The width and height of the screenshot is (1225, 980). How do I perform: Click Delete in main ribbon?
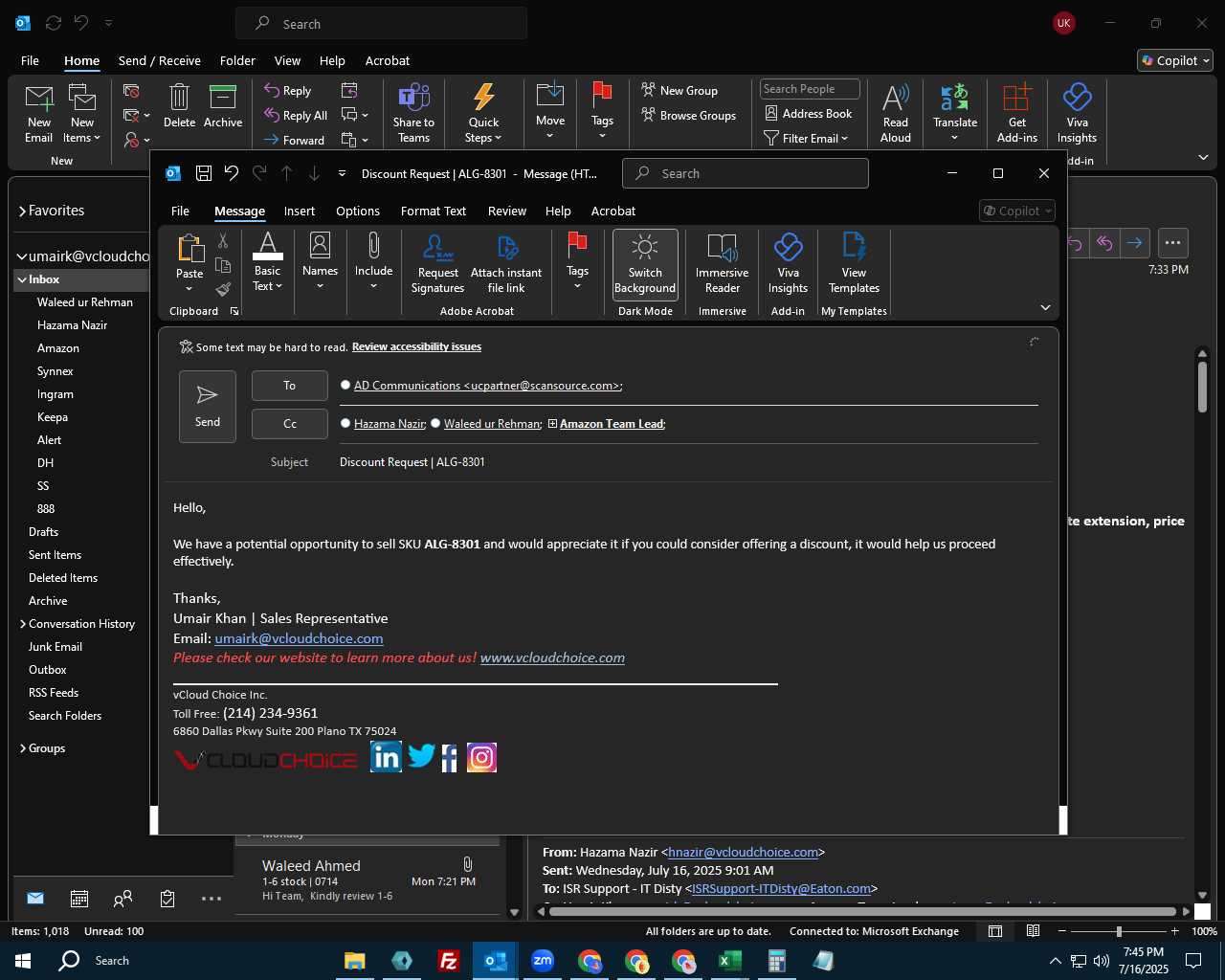coord(179,106)
